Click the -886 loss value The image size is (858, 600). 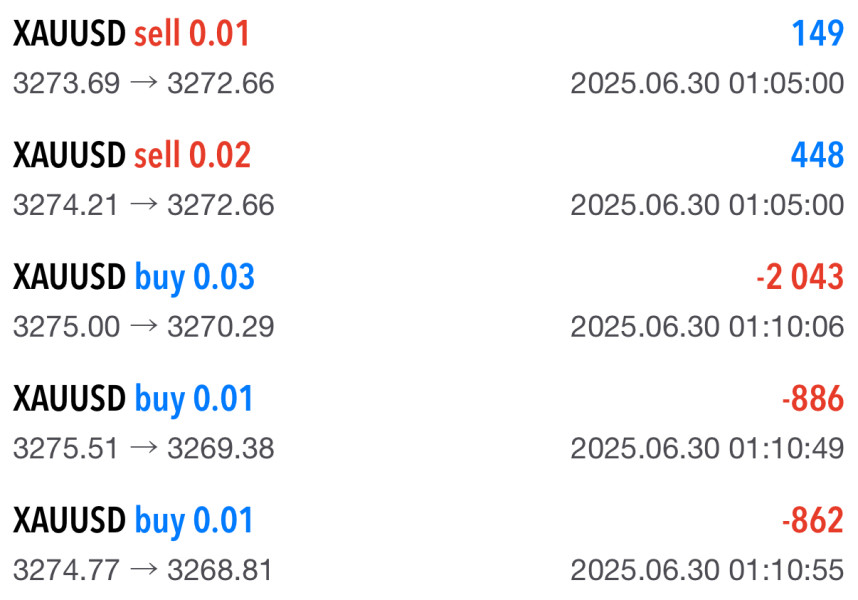[812, 400]
